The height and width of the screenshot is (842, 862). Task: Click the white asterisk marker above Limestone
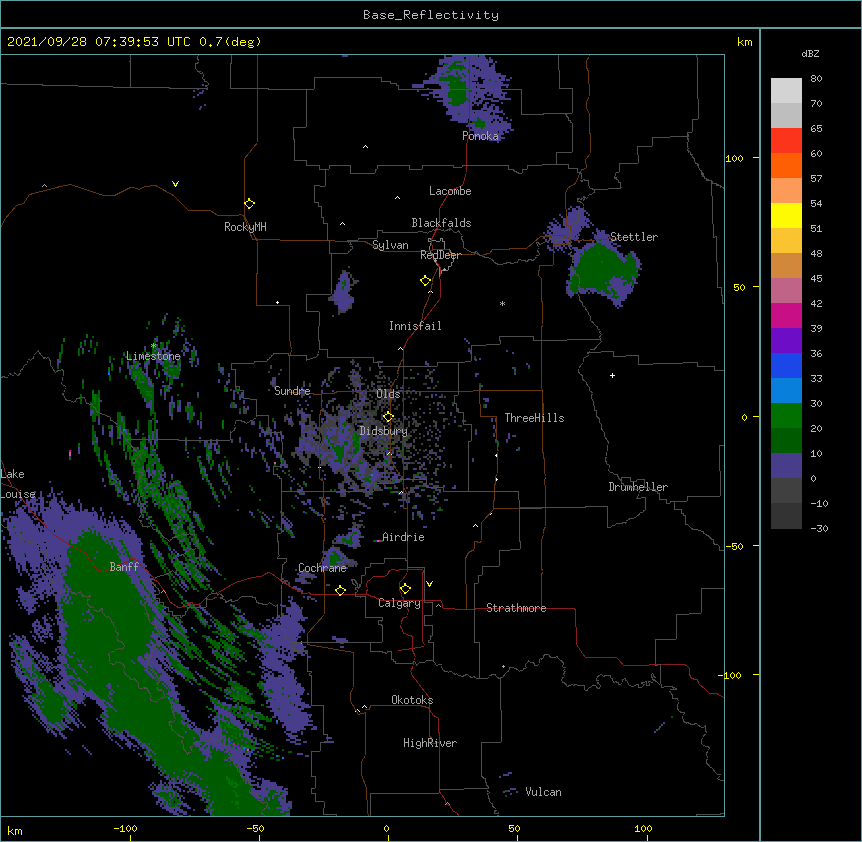pos(154,345)
